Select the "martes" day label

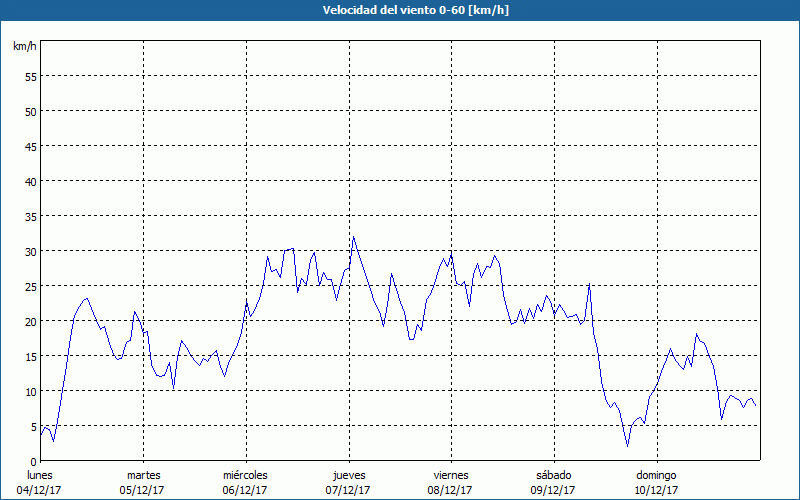click(x=143, y=475)
